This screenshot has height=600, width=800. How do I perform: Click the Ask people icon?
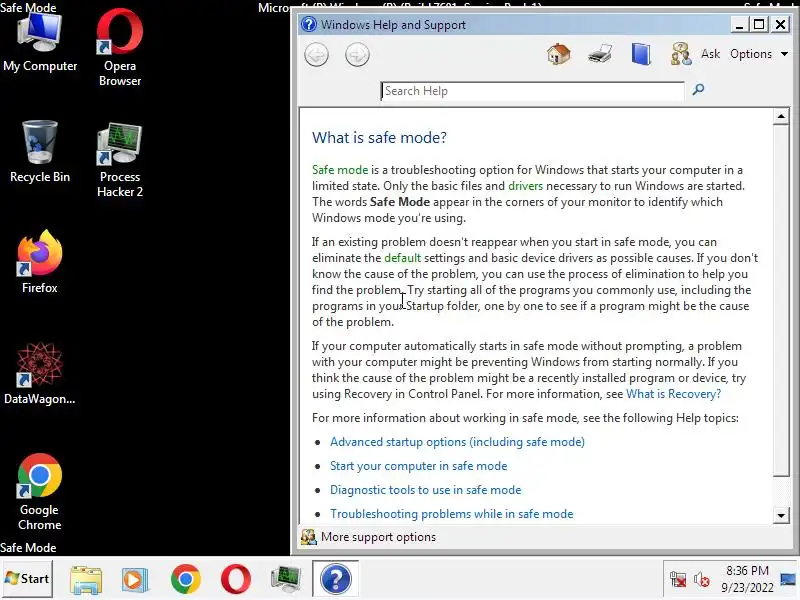coord(681,54)
